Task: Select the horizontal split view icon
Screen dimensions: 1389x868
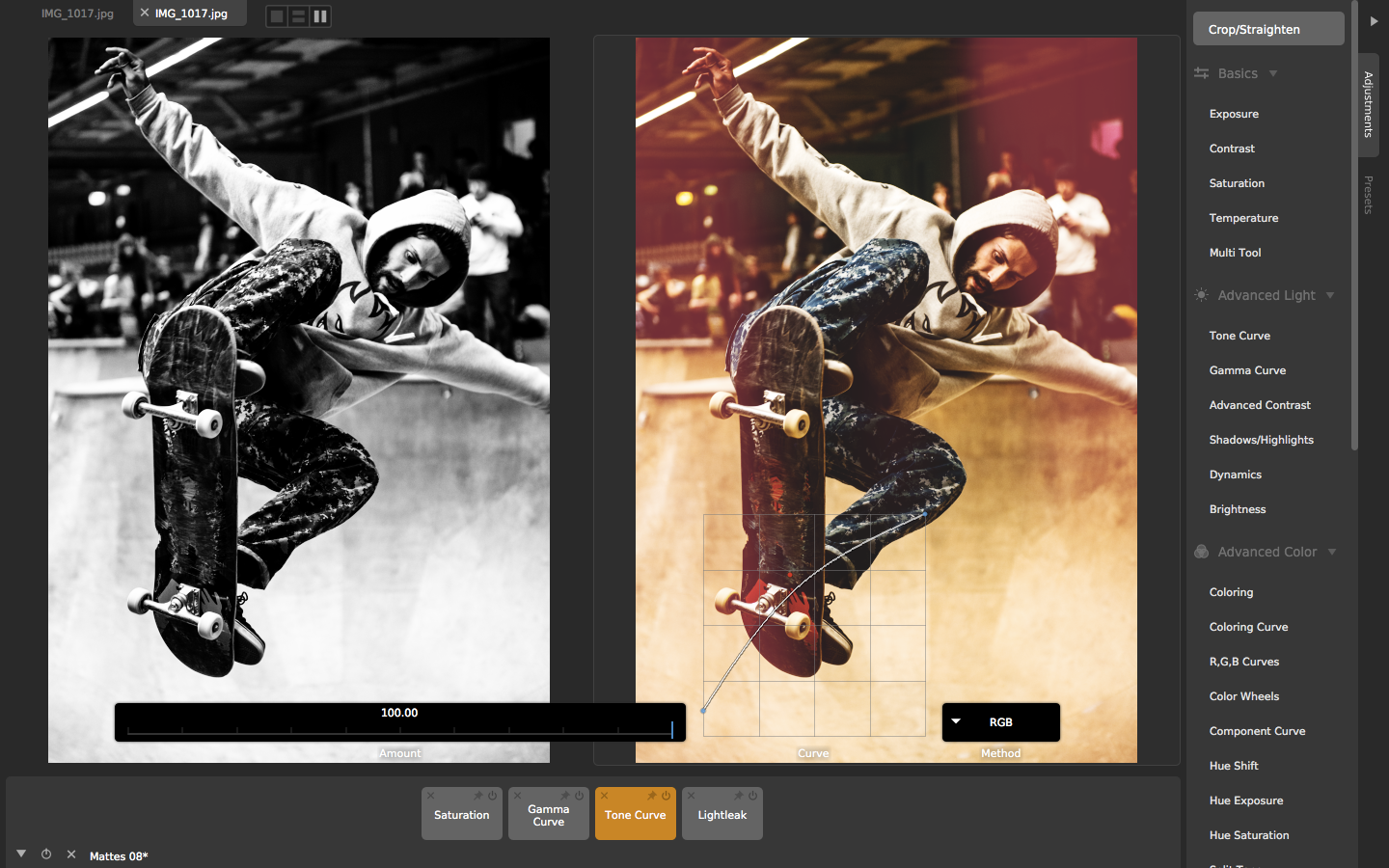Action: (298, 15)
